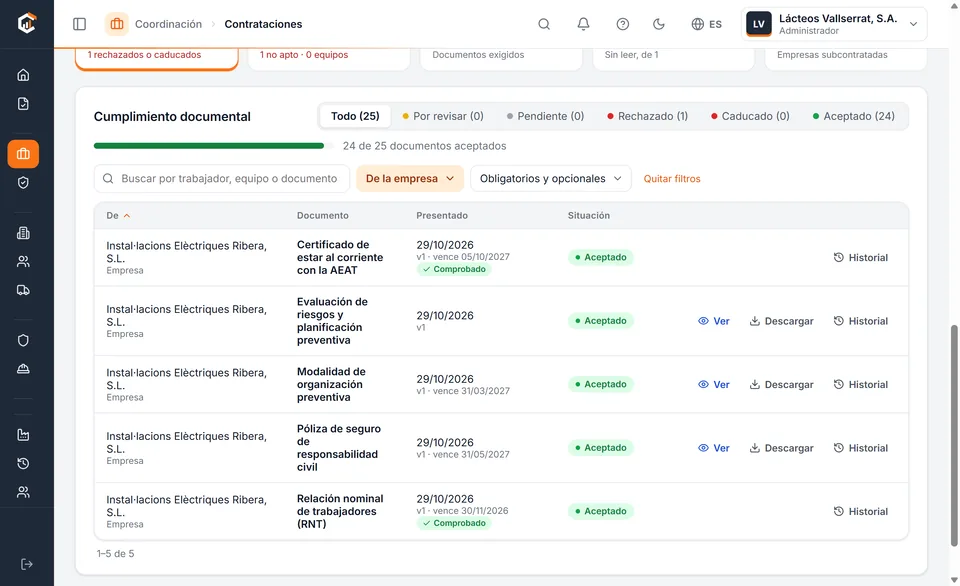Open the plain shield icon in sidebar
Viewport: 960px width, 586px height.
(23, 340)
